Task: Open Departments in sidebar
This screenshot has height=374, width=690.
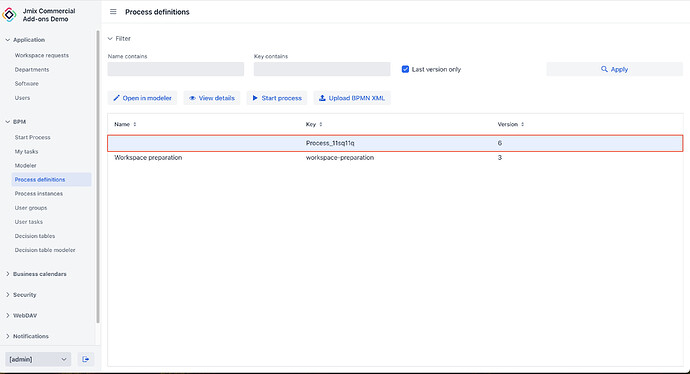Action: point(32,70)
